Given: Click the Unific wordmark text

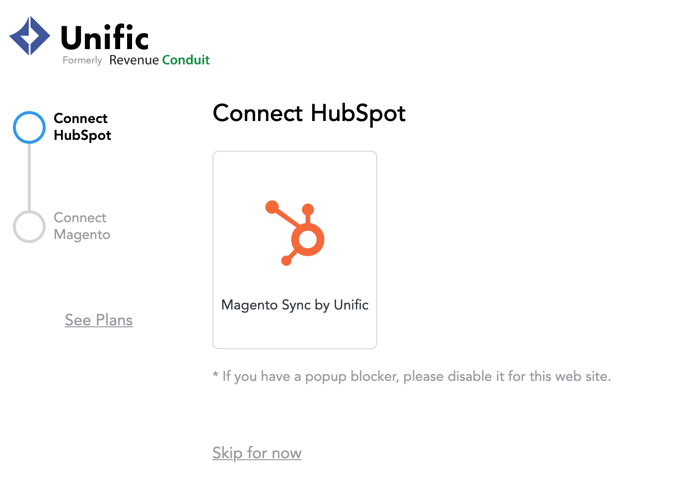Looking at the screenshot, I should (x=104, y=37).
